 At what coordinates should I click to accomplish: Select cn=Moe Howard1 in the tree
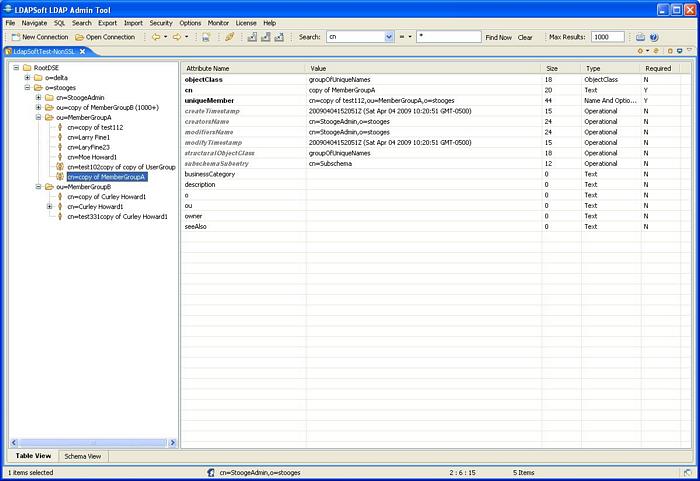(91, 157)
